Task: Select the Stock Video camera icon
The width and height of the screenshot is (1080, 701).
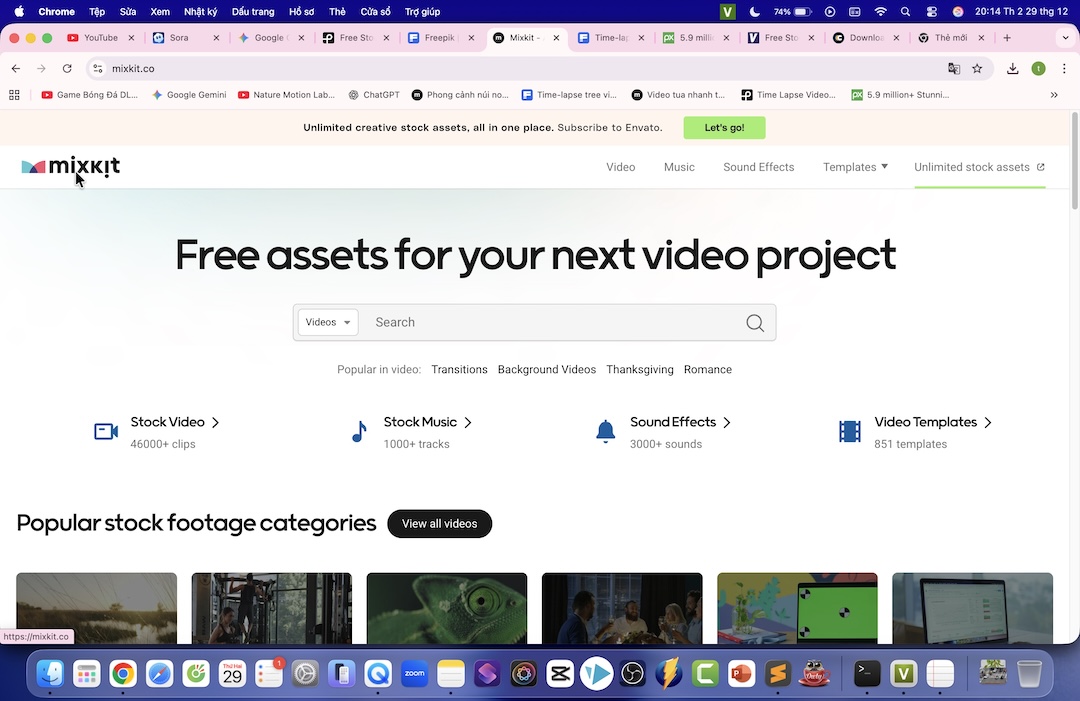Action: pos(105,430)
